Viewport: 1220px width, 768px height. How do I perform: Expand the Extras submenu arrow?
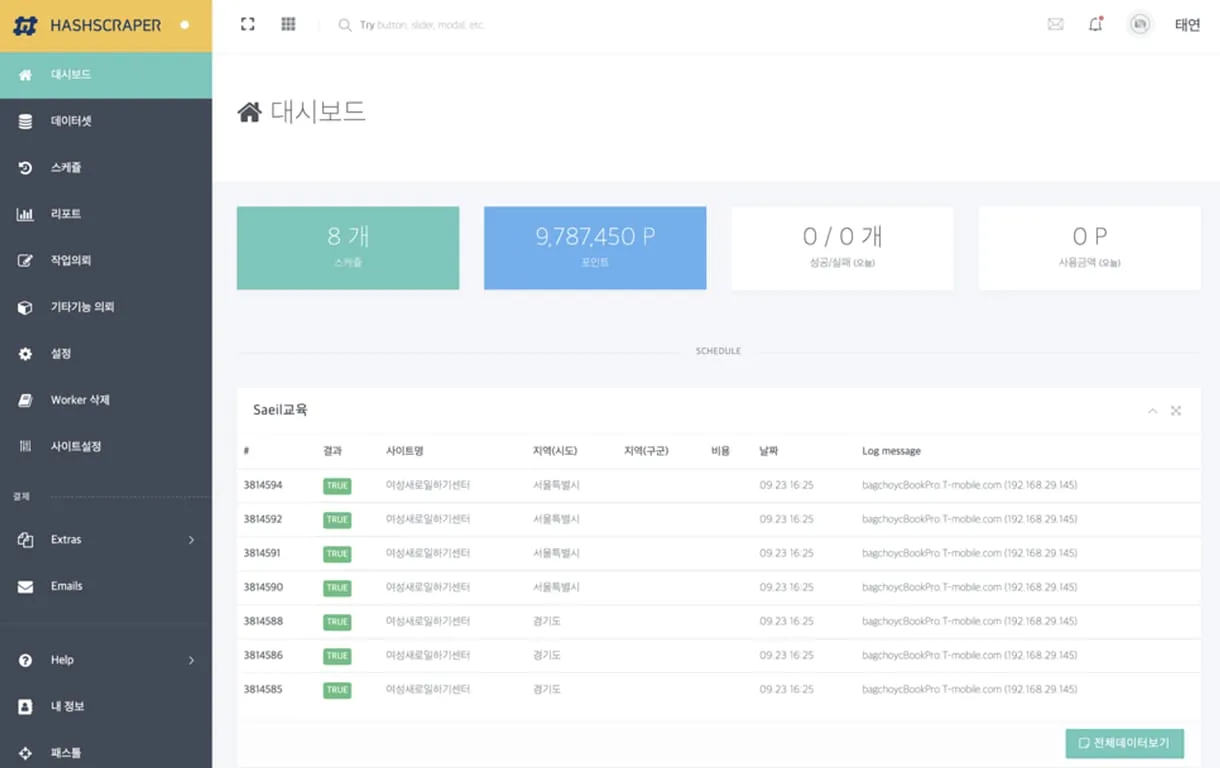pos(191,540)
